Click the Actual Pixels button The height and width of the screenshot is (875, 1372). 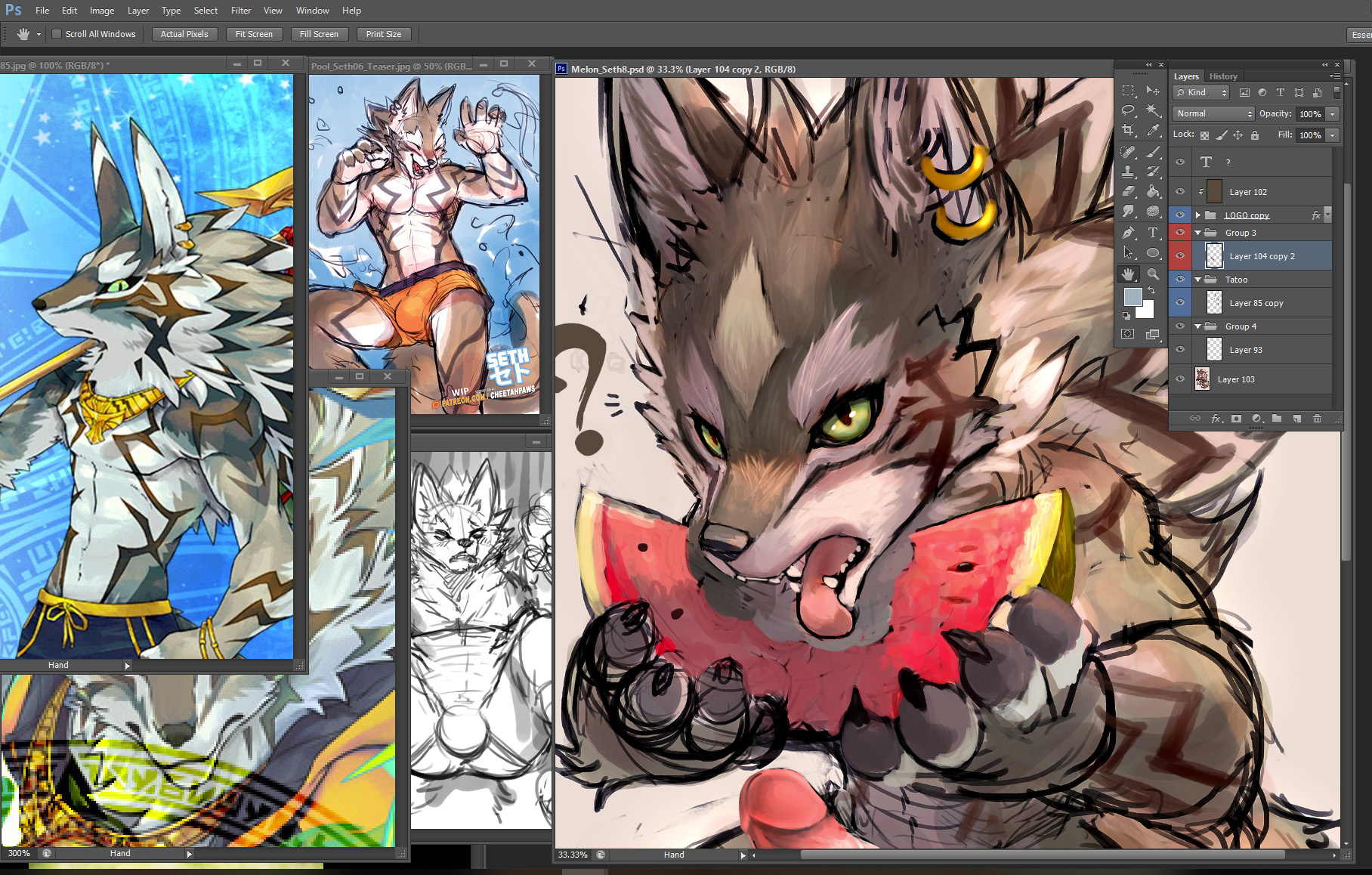click(x=184, y=34)
